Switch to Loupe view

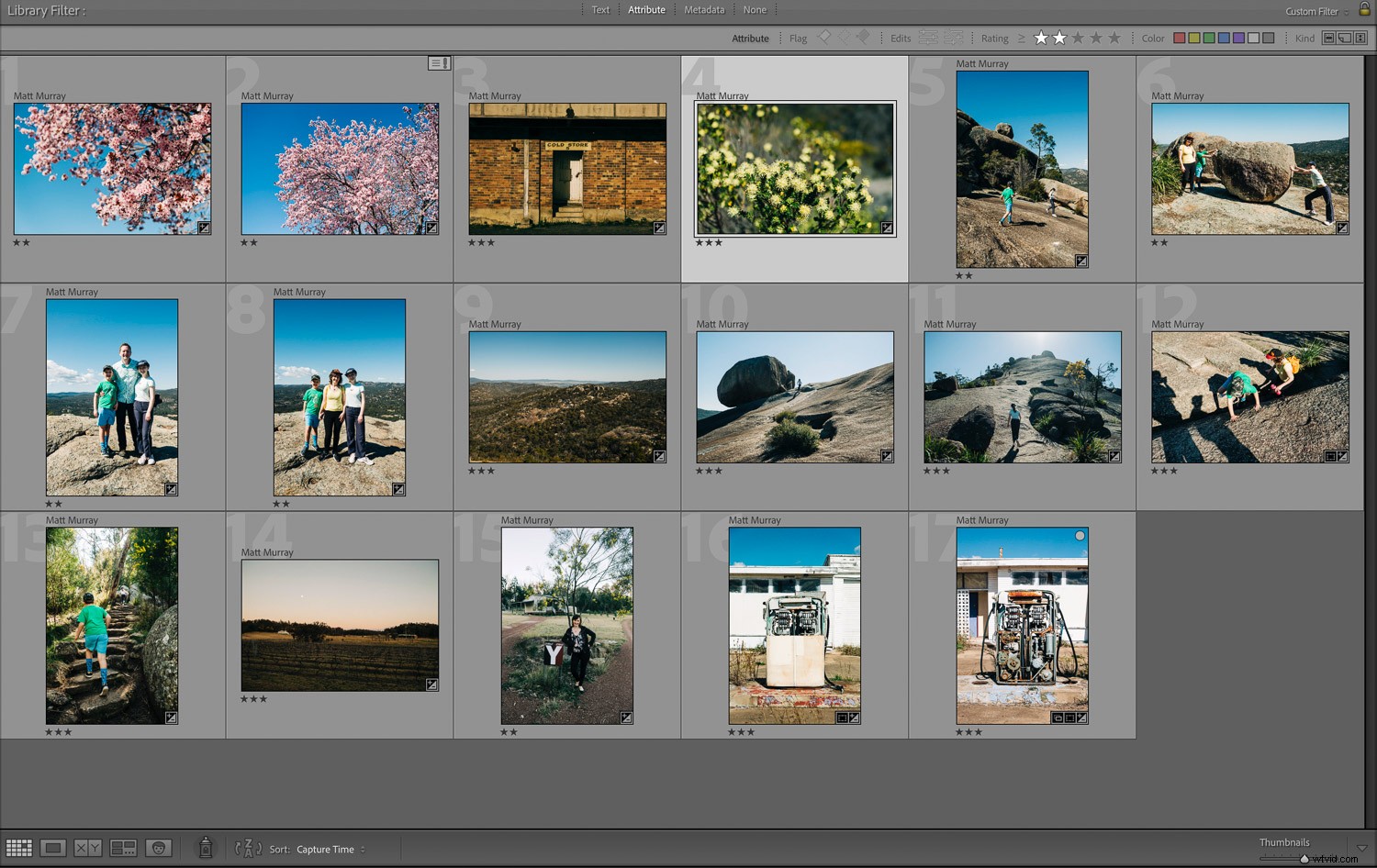(52, 848)
